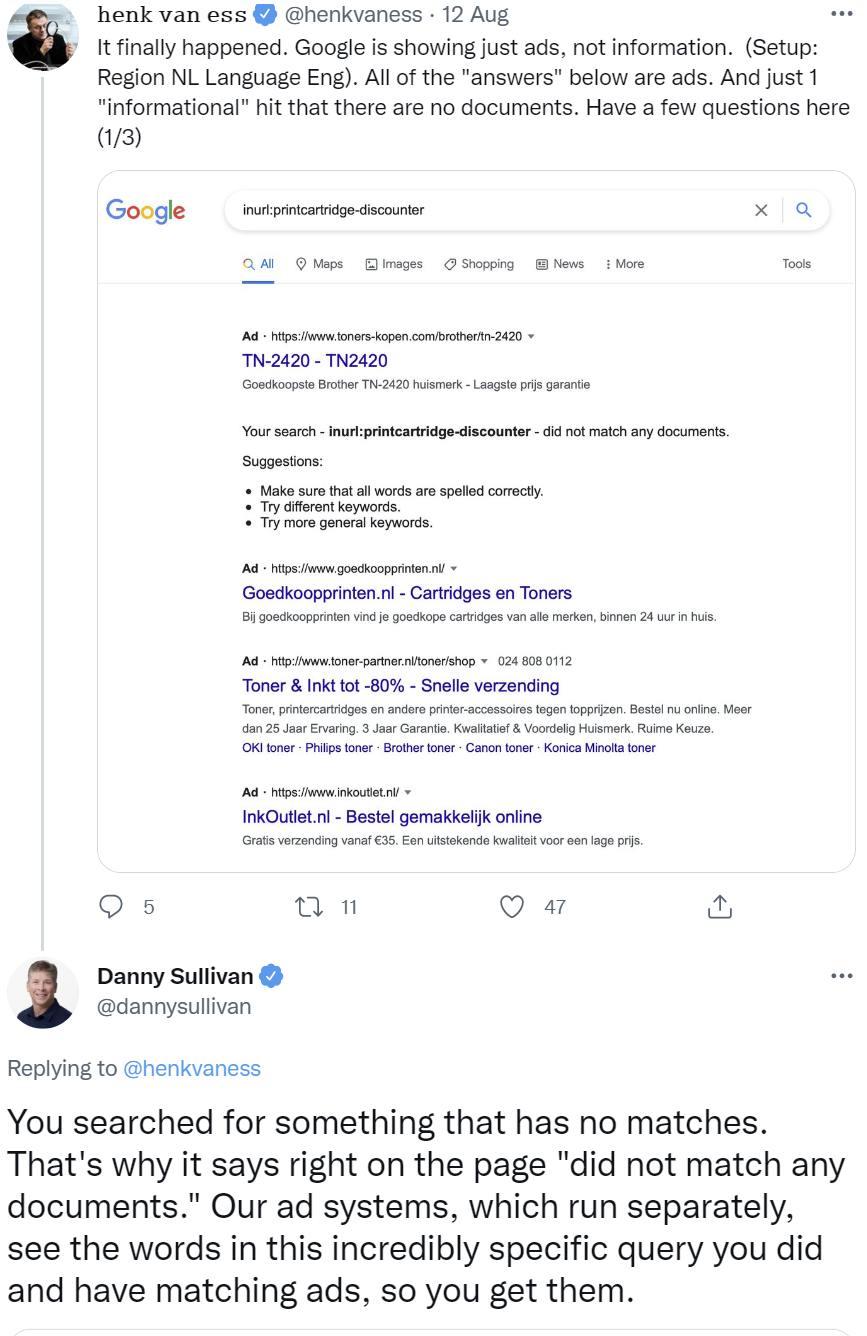Click the Google logo
The width and height of the screenshot is (867, 1336).
(x=145, y=211)
